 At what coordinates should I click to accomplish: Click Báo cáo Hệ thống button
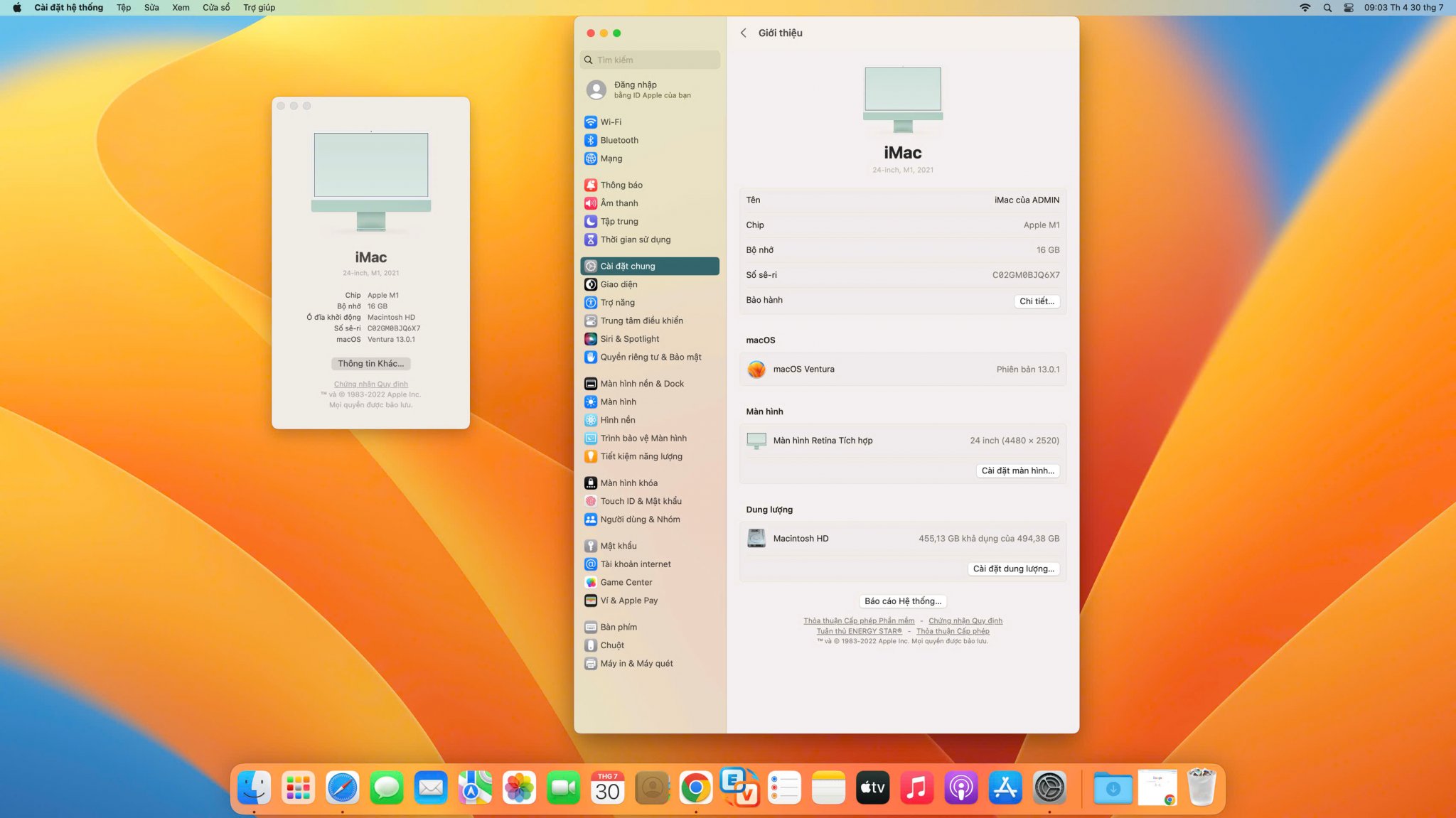click(x=903, y=601)
